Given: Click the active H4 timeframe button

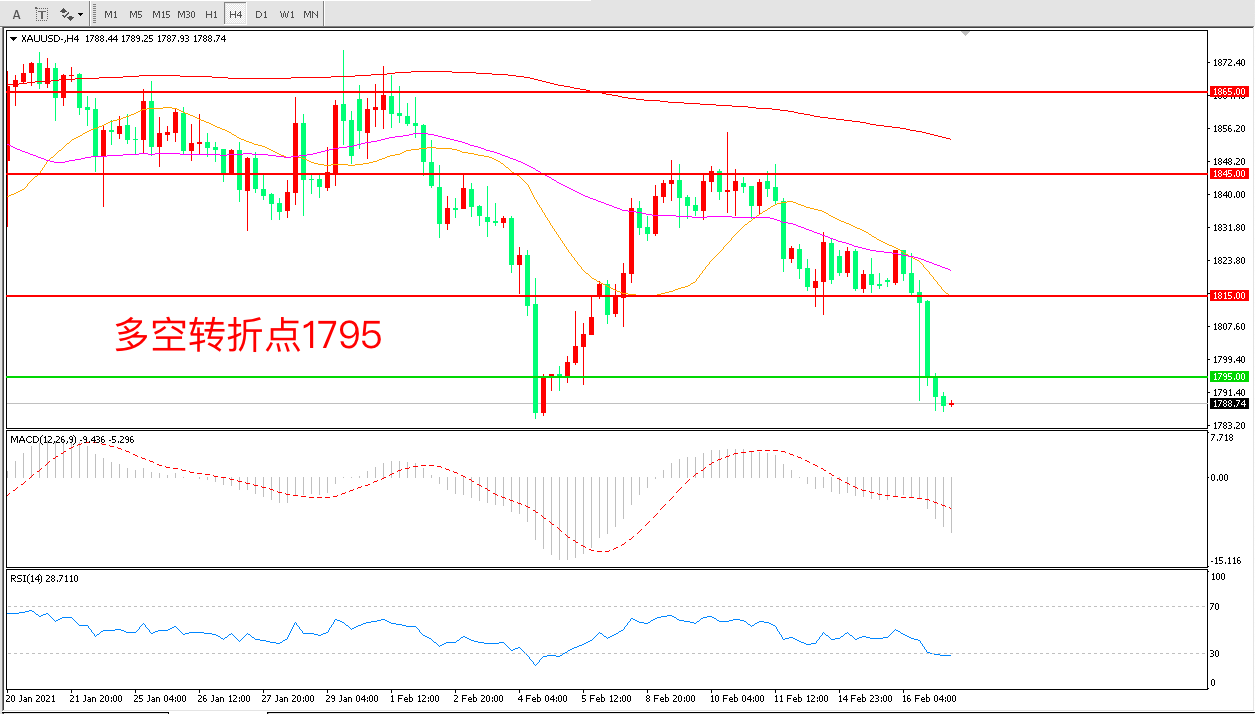Looking at the screenshot, I should (x=235, y=14).
